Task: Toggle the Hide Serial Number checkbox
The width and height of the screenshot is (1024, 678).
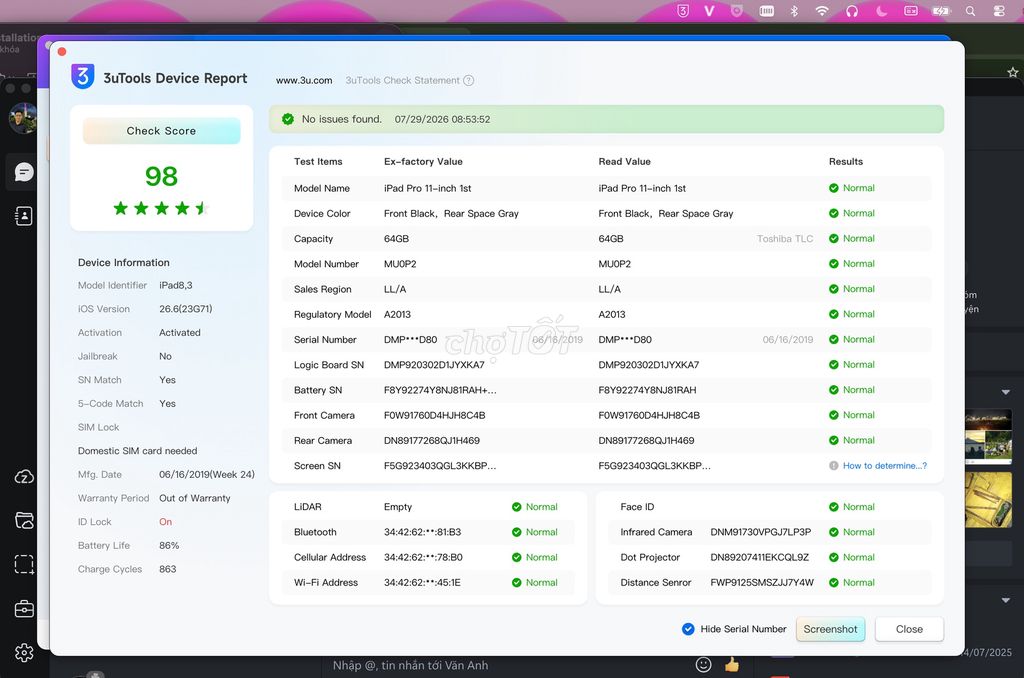Action: pyautogui.click(x=688, y=629)
